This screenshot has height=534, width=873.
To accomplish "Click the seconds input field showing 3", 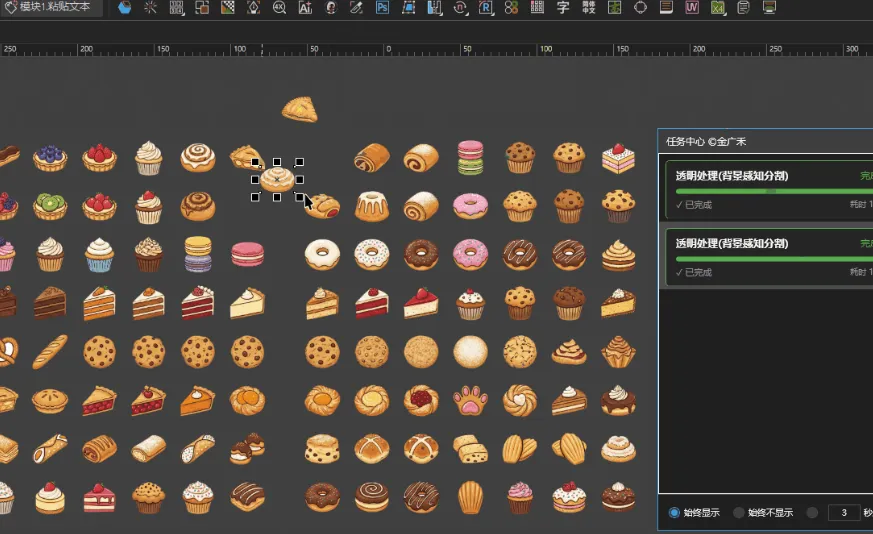I will click(844, 512).
